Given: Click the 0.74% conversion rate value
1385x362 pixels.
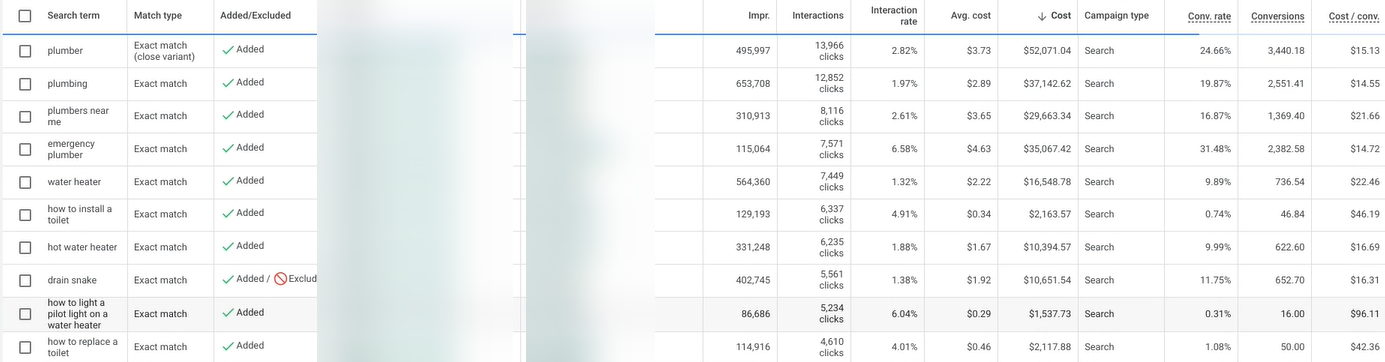Looking at the screenshot, I should tap(1218, 214).
